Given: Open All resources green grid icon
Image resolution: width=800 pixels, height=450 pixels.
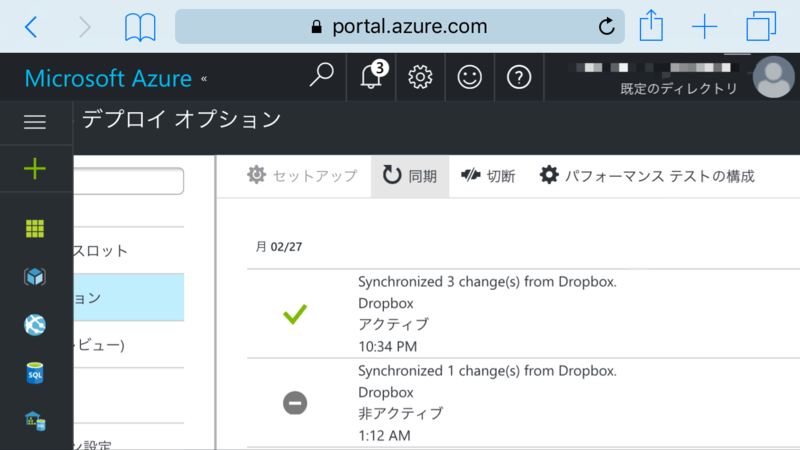Looking at the screenshot, I should pyautogui.click(x=35, y=229).
